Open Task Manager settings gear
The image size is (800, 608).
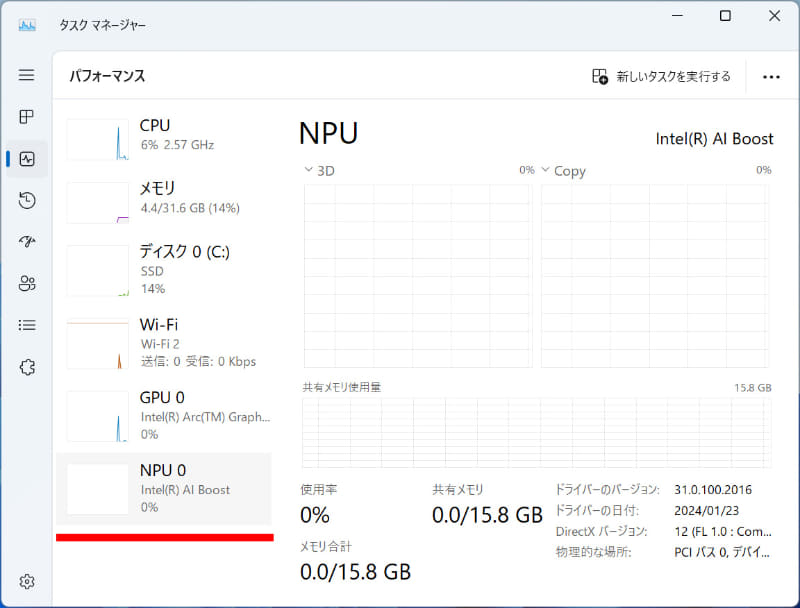[27, 581]
